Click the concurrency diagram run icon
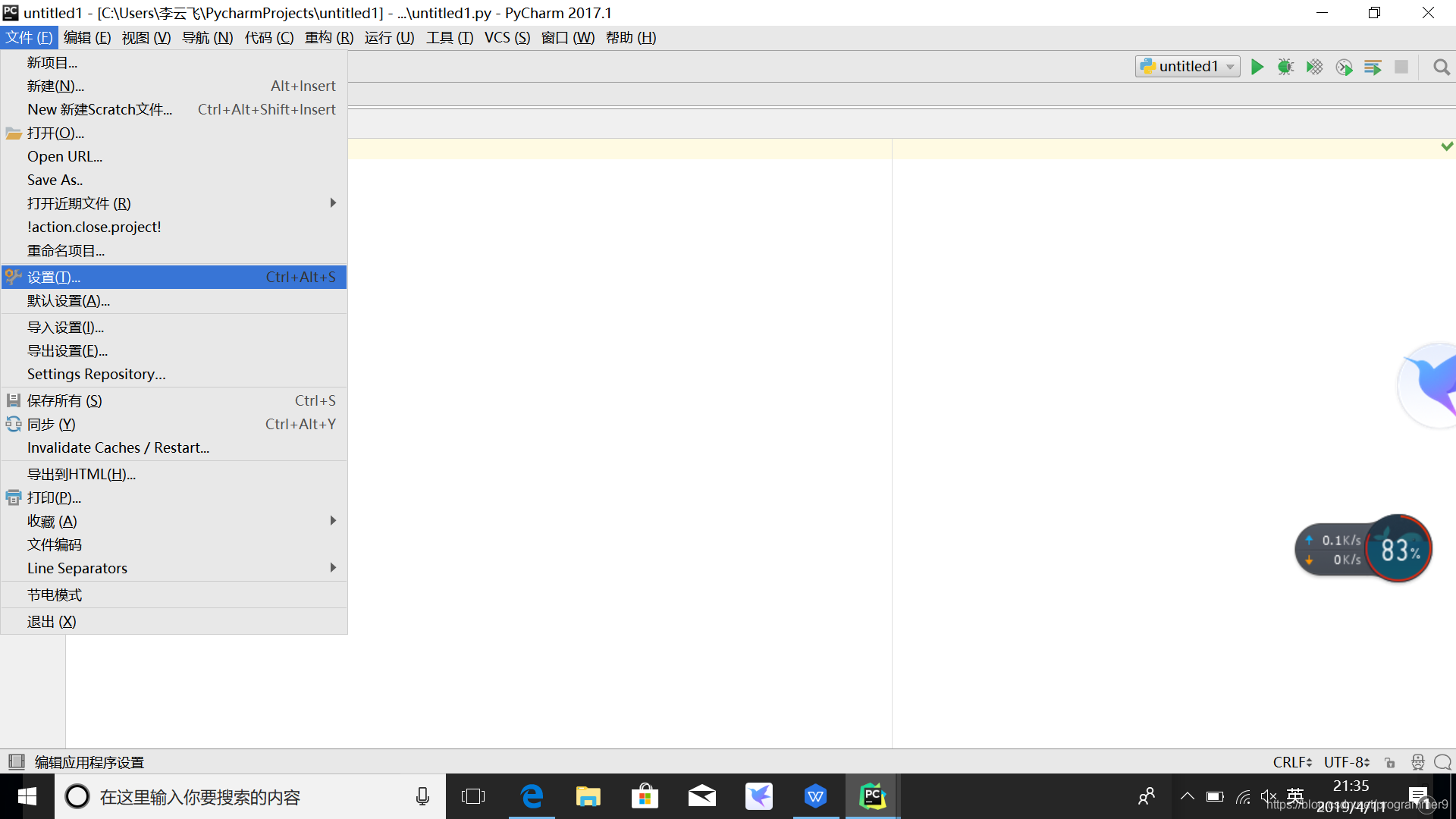The height and width of the screenshot is (819, 1456). [x=1373, y=67]
